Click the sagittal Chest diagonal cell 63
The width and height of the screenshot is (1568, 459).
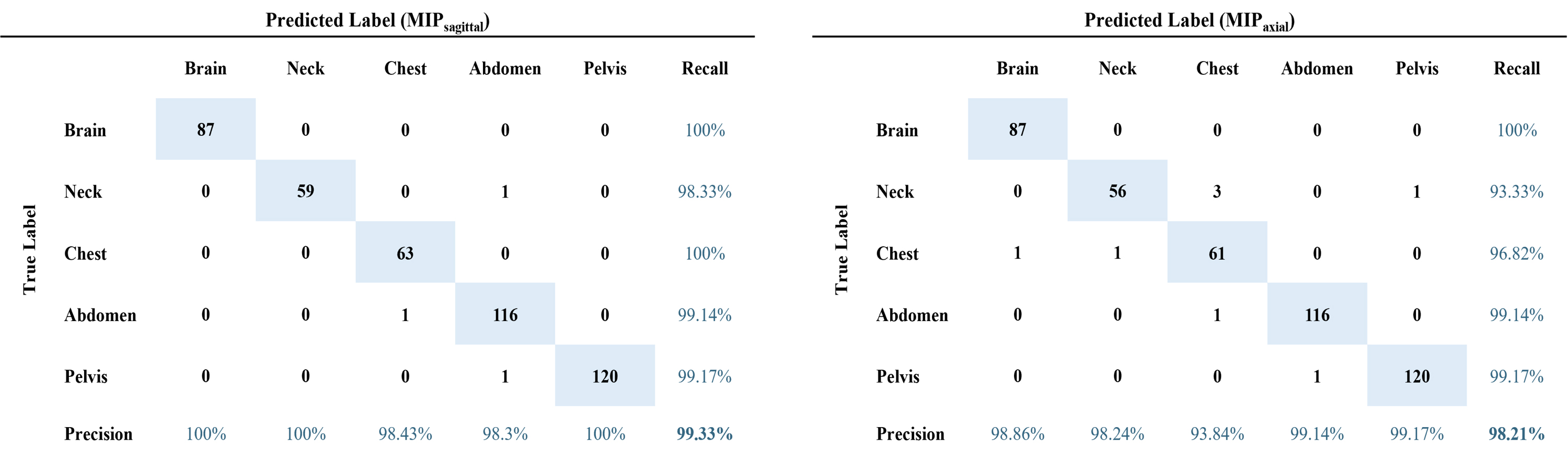coord(406,252)
